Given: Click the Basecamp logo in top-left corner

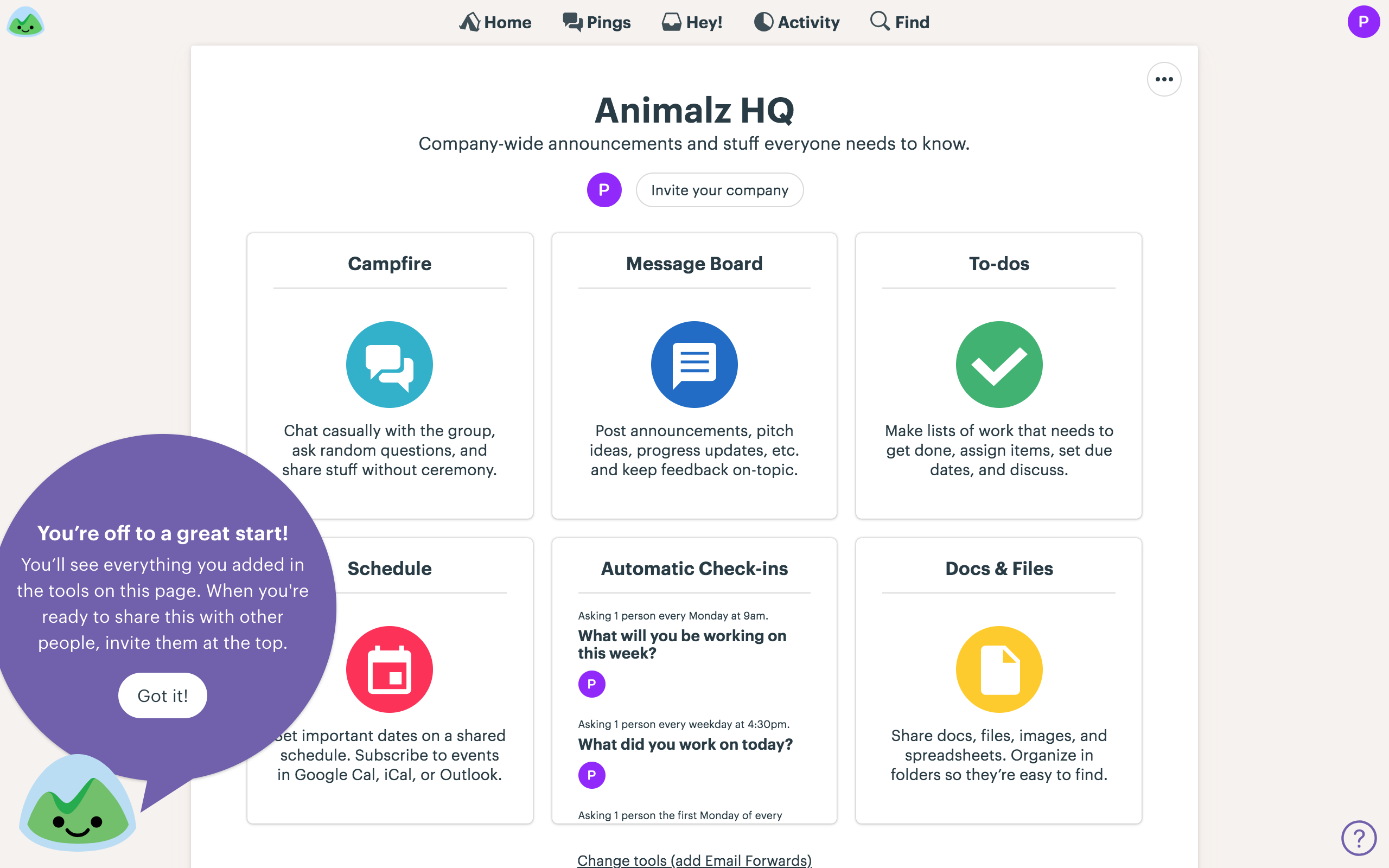Looking at the screenshot, I should (26, 22).
